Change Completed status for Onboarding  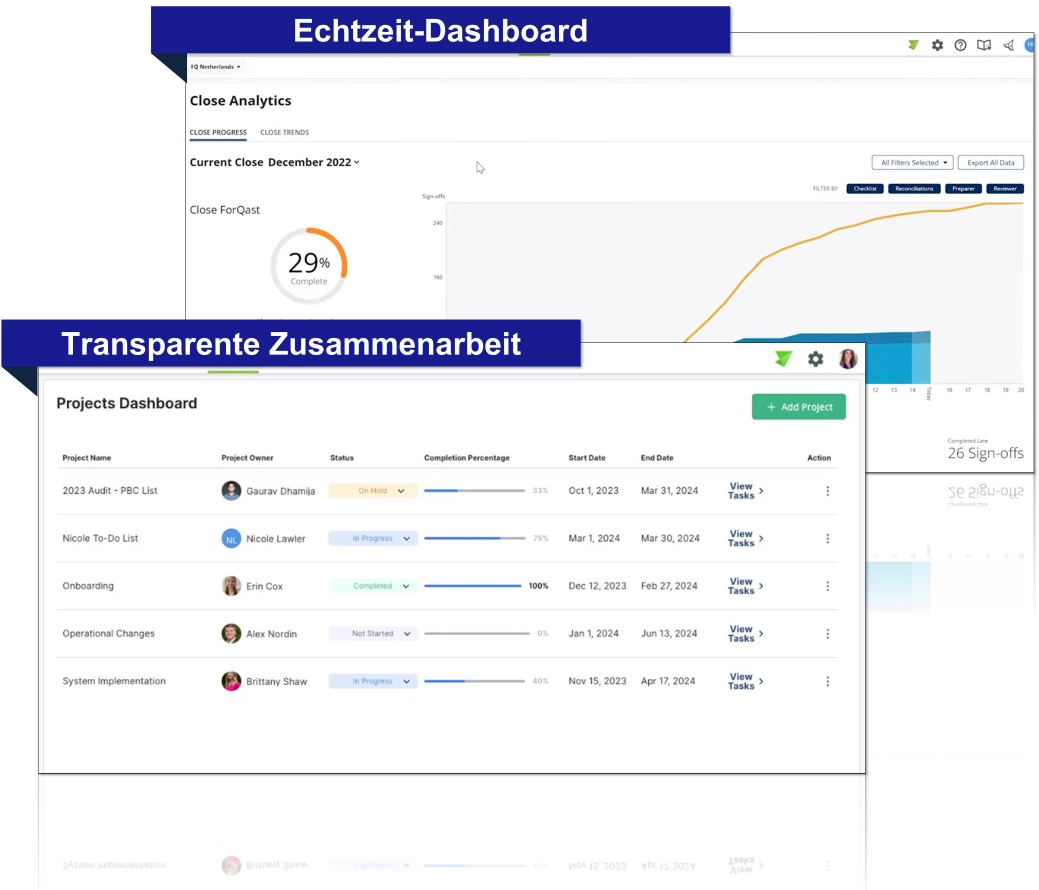coord(372,586)
